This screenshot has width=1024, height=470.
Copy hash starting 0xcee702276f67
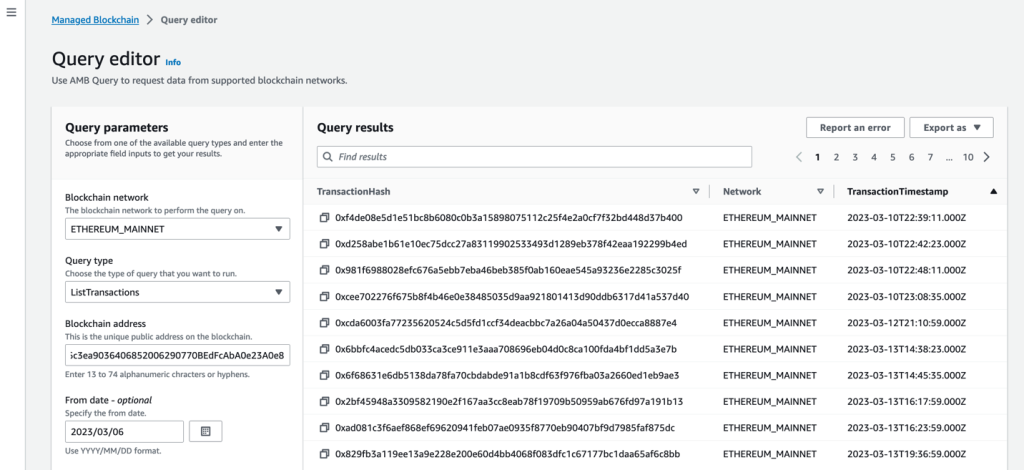click(x=324, y=296)
